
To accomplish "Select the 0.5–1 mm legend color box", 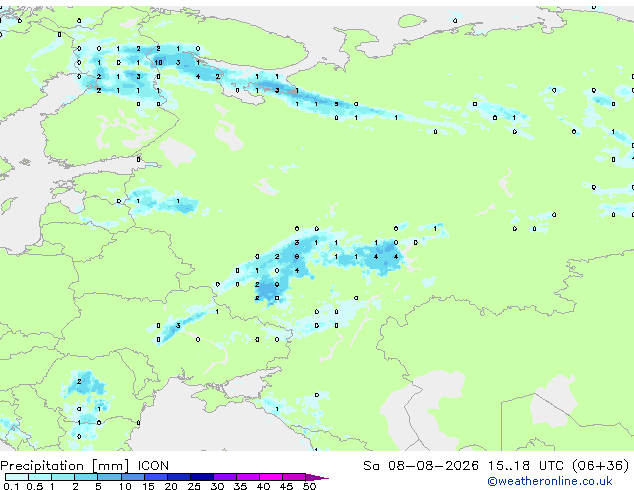I will point(40,477).
